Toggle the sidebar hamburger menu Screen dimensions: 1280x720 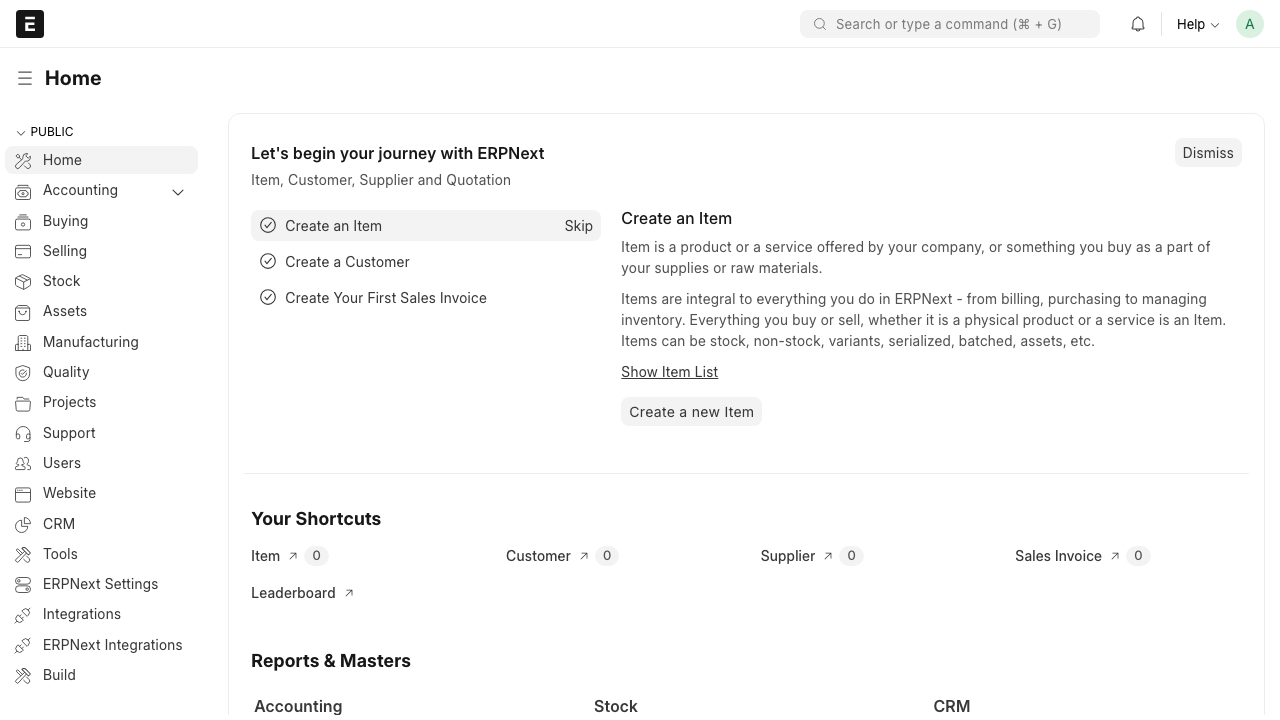[25, 78]
